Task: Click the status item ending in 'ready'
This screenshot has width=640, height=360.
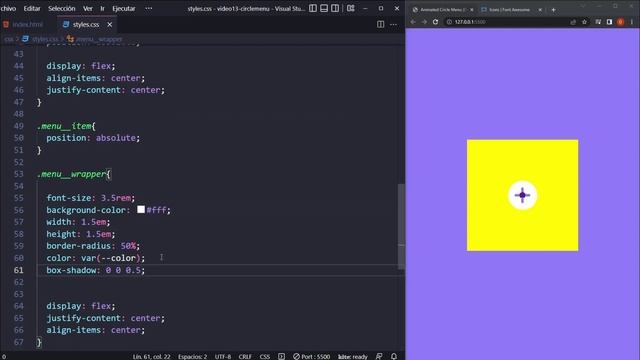Action: (353, 356)
